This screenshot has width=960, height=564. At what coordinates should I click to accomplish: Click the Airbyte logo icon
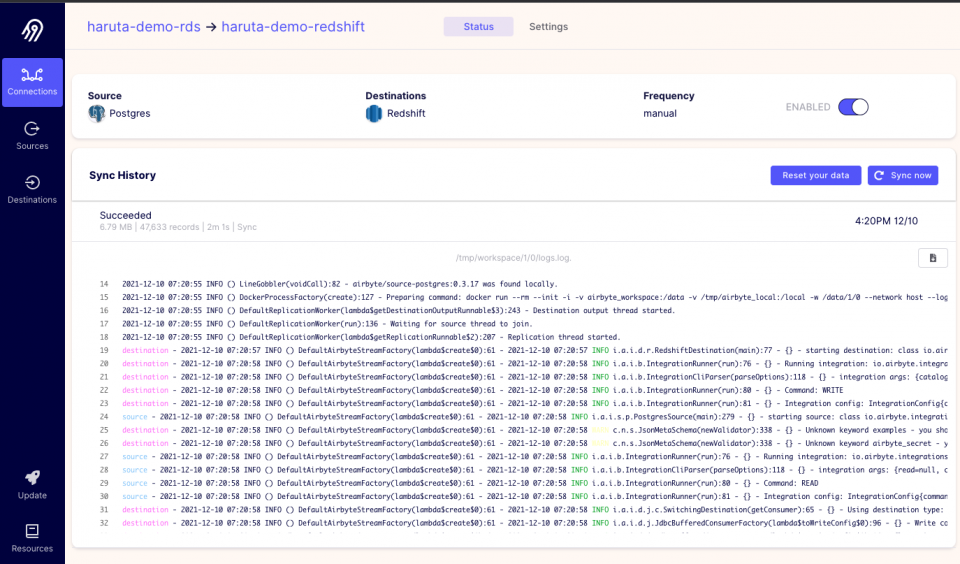pyautogui.click(x=32, y=29)
